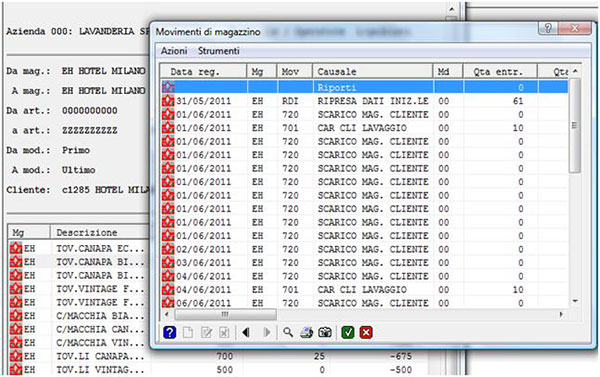Click the Descrizione column header in background window
Viewport: 600px width, 377px height.
pyautogui.click(x=99, y=232)
